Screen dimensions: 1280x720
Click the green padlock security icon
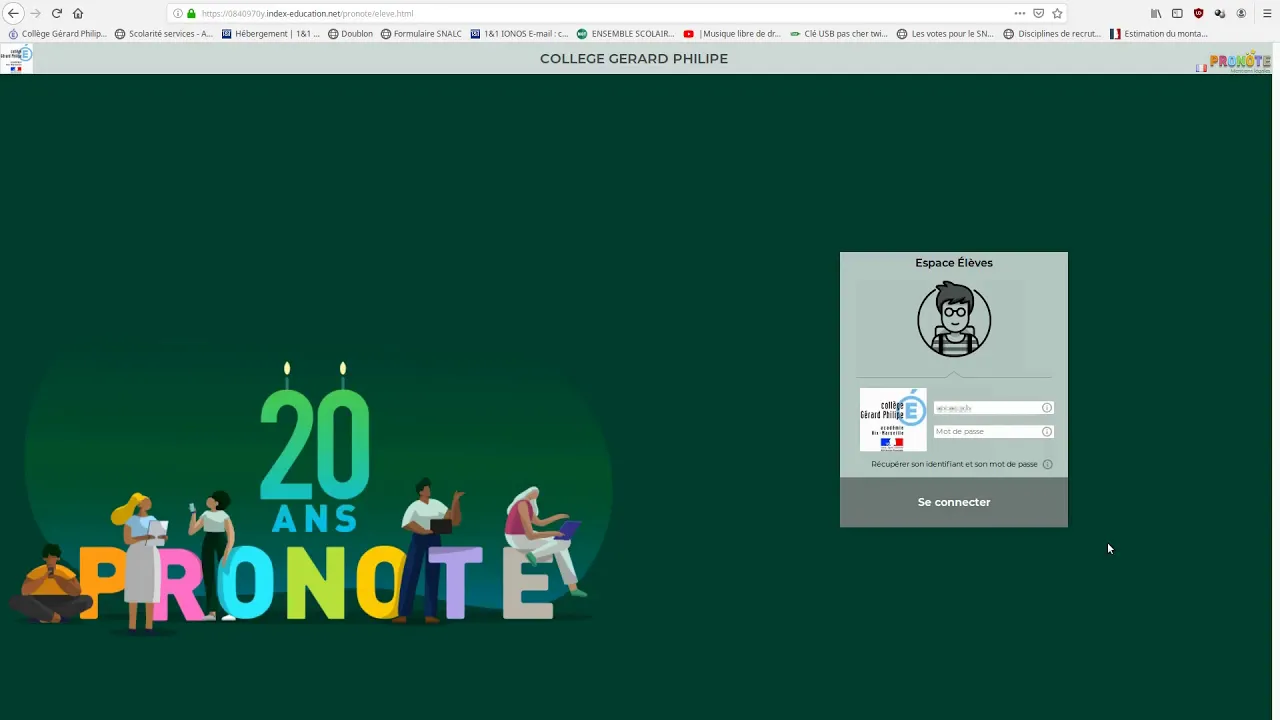pyautogui.click(x=191, y=13)
